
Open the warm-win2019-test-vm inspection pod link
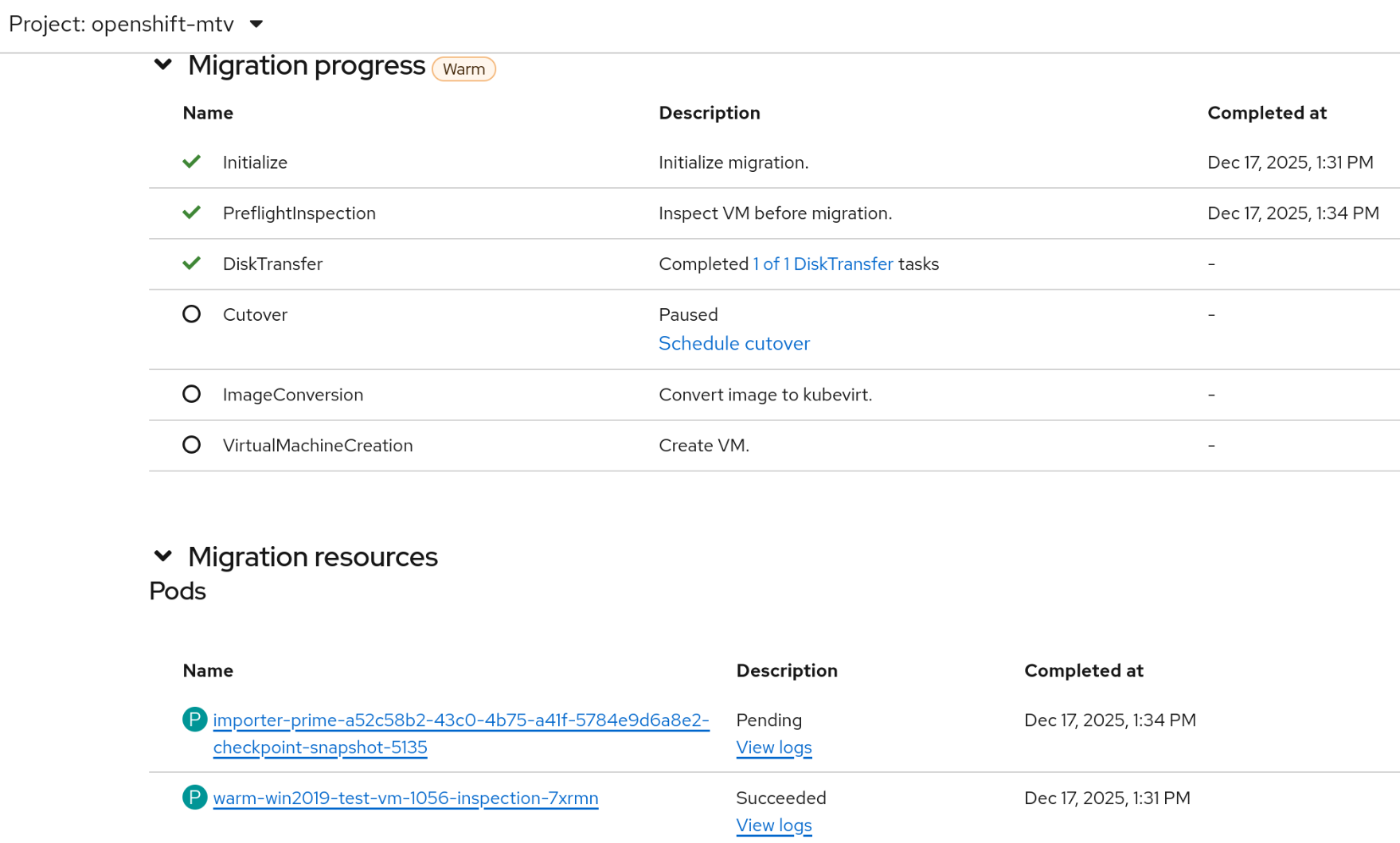(x=405, y=798)
